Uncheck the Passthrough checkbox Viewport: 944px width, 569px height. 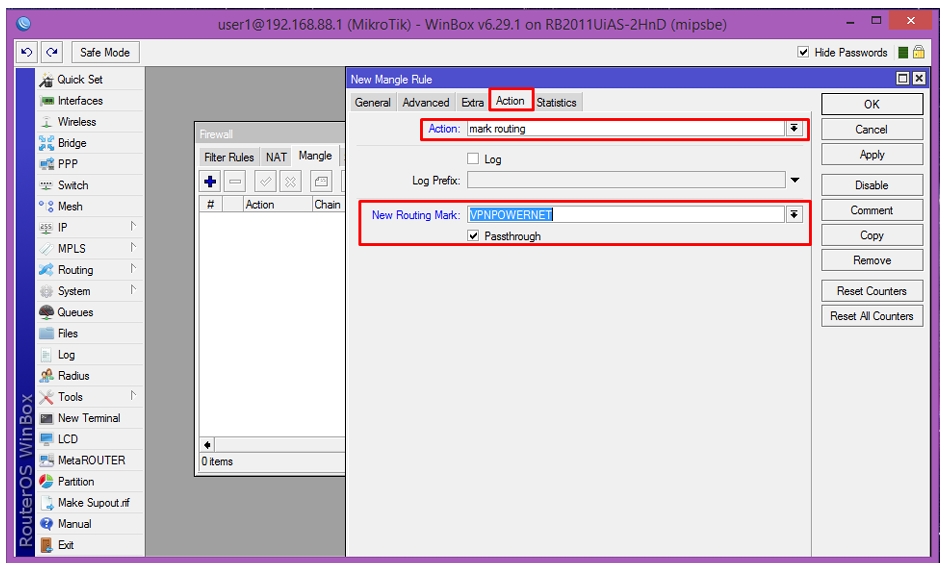point(473,236)
